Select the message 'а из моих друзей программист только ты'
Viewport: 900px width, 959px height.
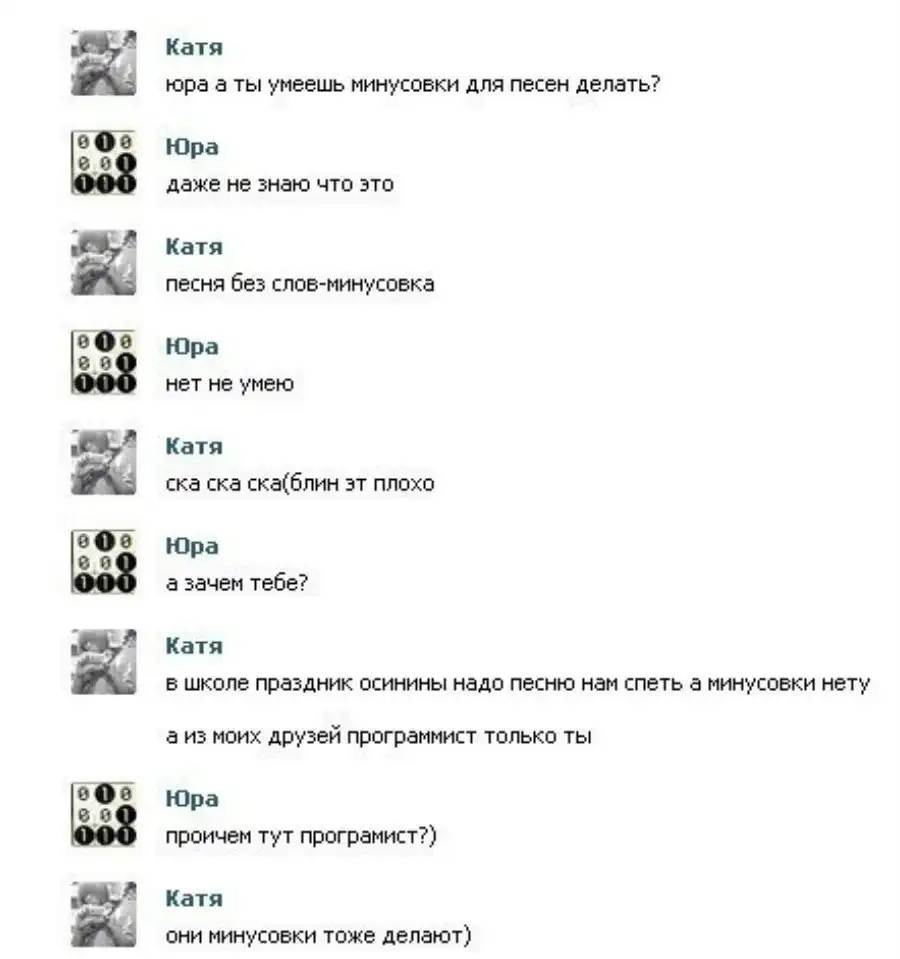[378, 736]
